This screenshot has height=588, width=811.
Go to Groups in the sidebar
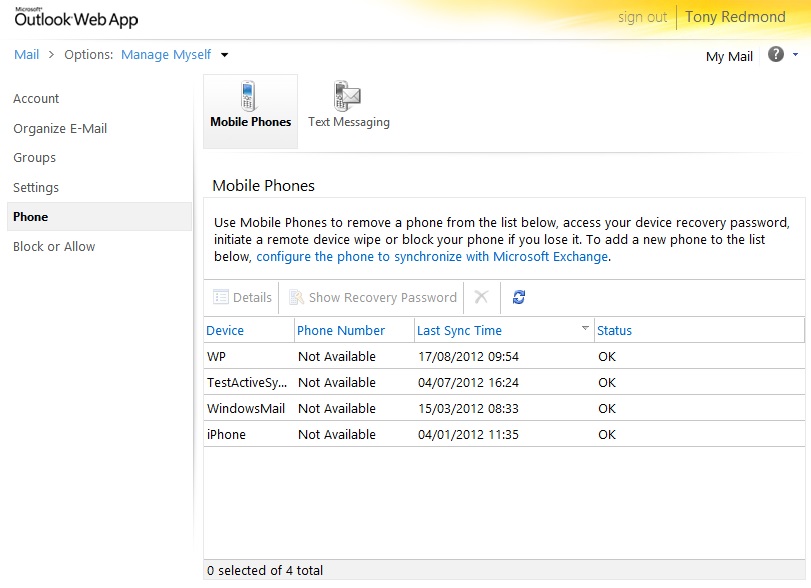point(34,158)
